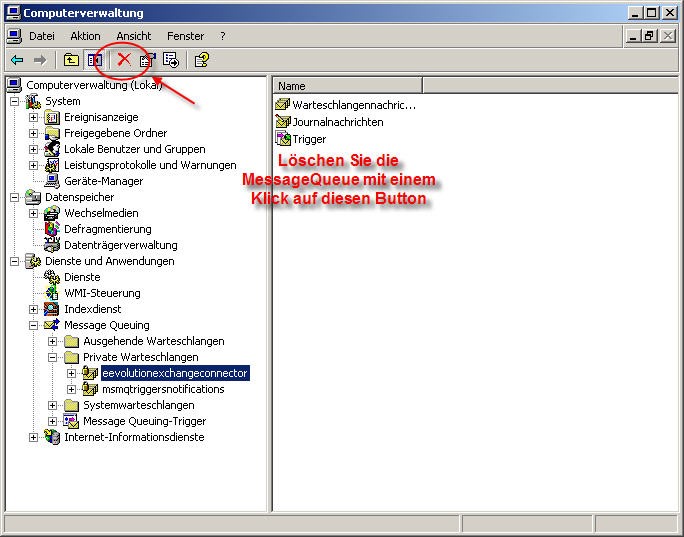This screenshot has height=537, width=684.
Task: Click the System tree icon
Action: click(33, 101)
